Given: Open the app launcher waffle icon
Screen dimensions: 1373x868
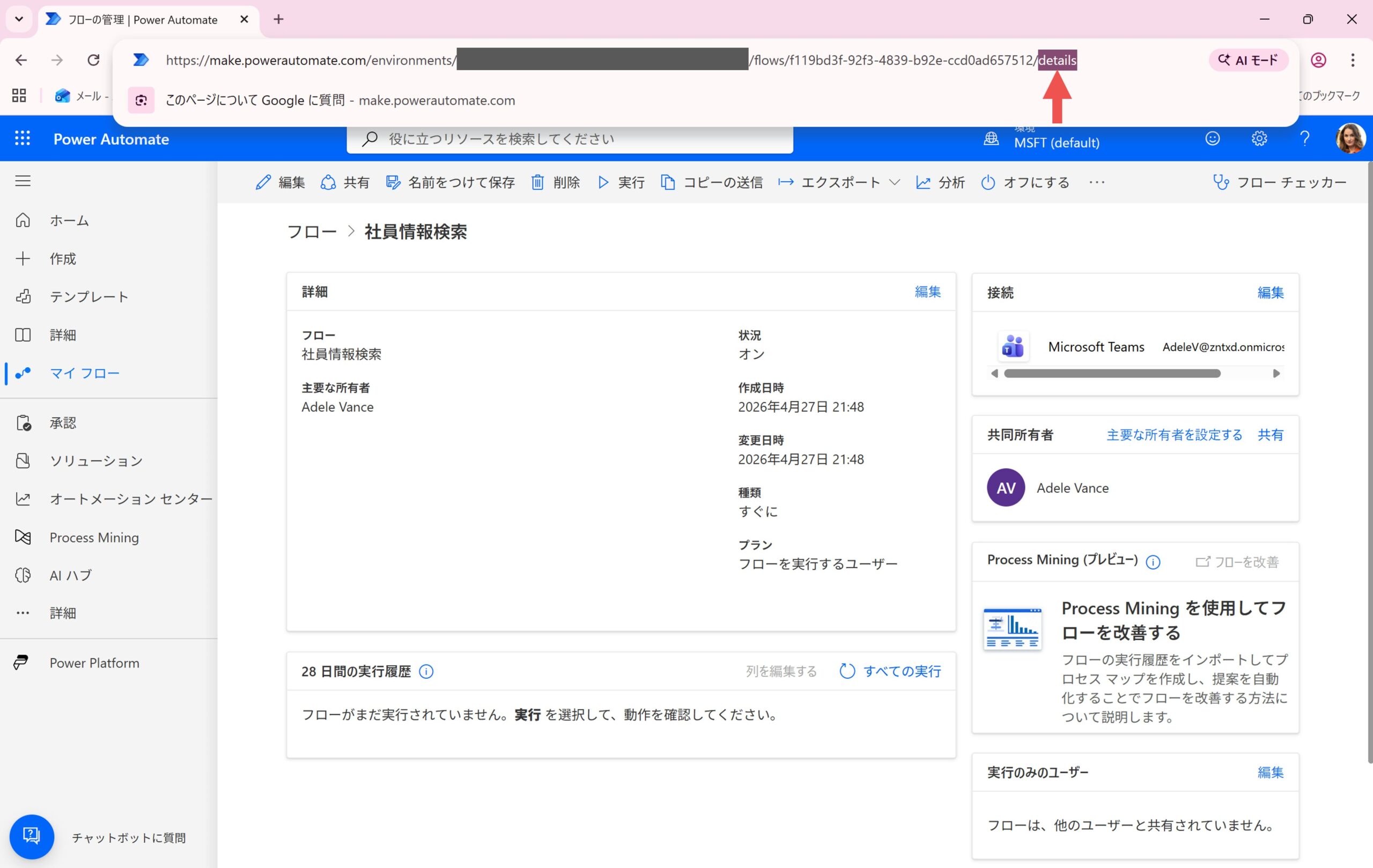Looking at the screenshot, I should 22,138.
